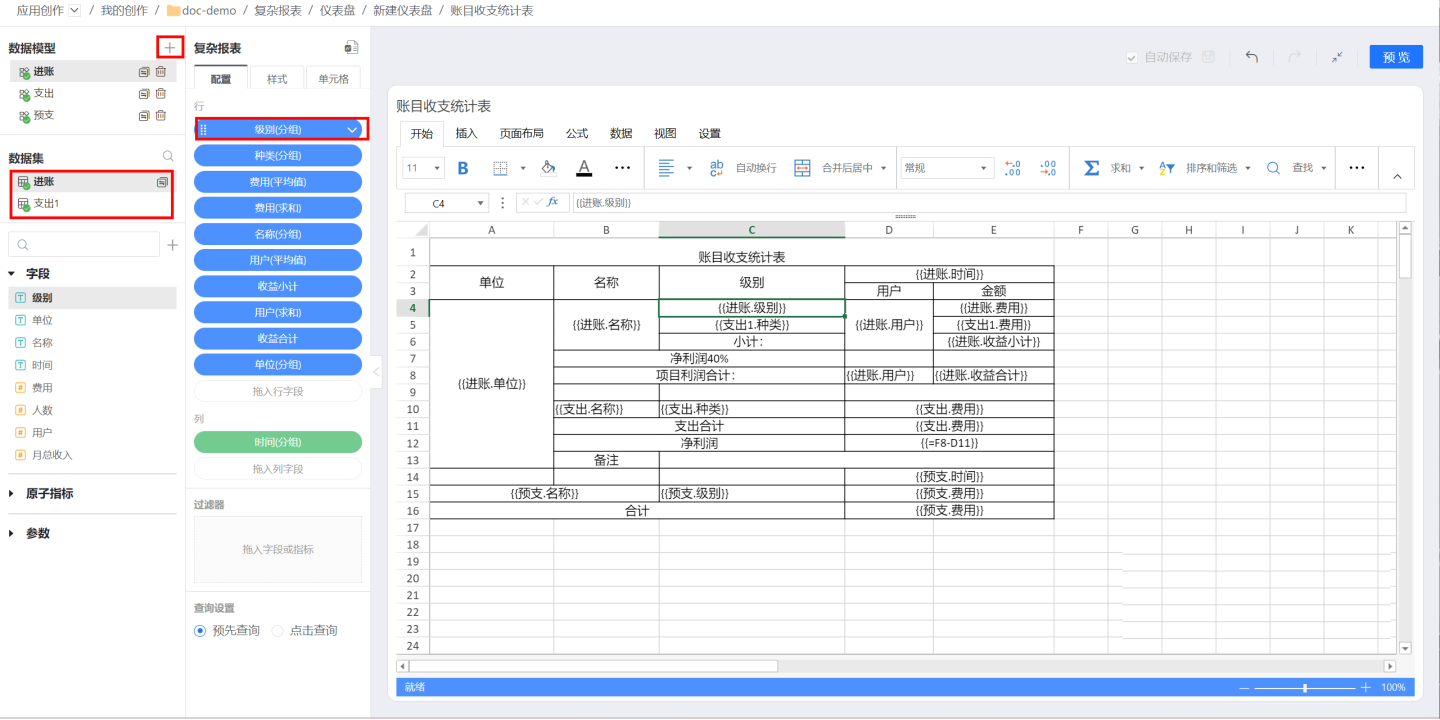Select the 预先查询 radio button
The height and width of the screenshot is (720, 1440).
200,631
